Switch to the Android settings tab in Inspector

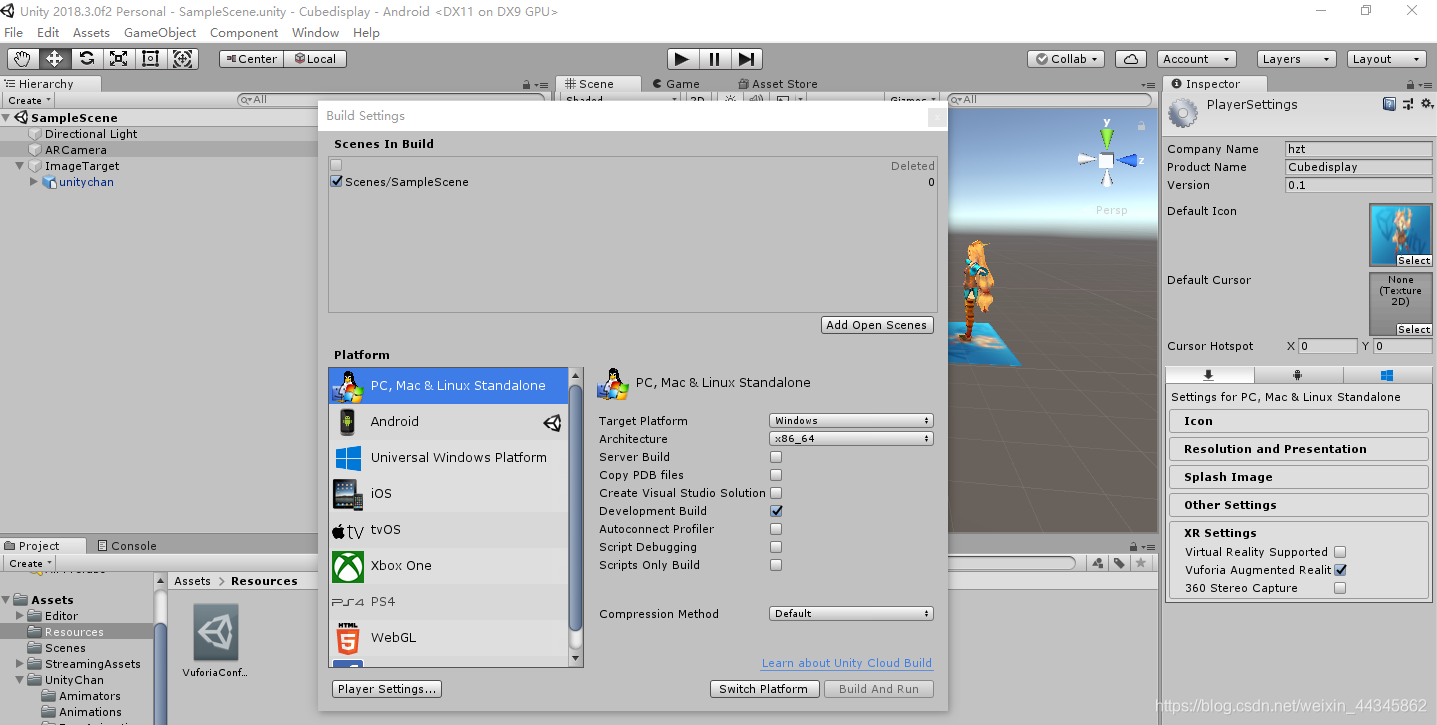click(1297, 376)
